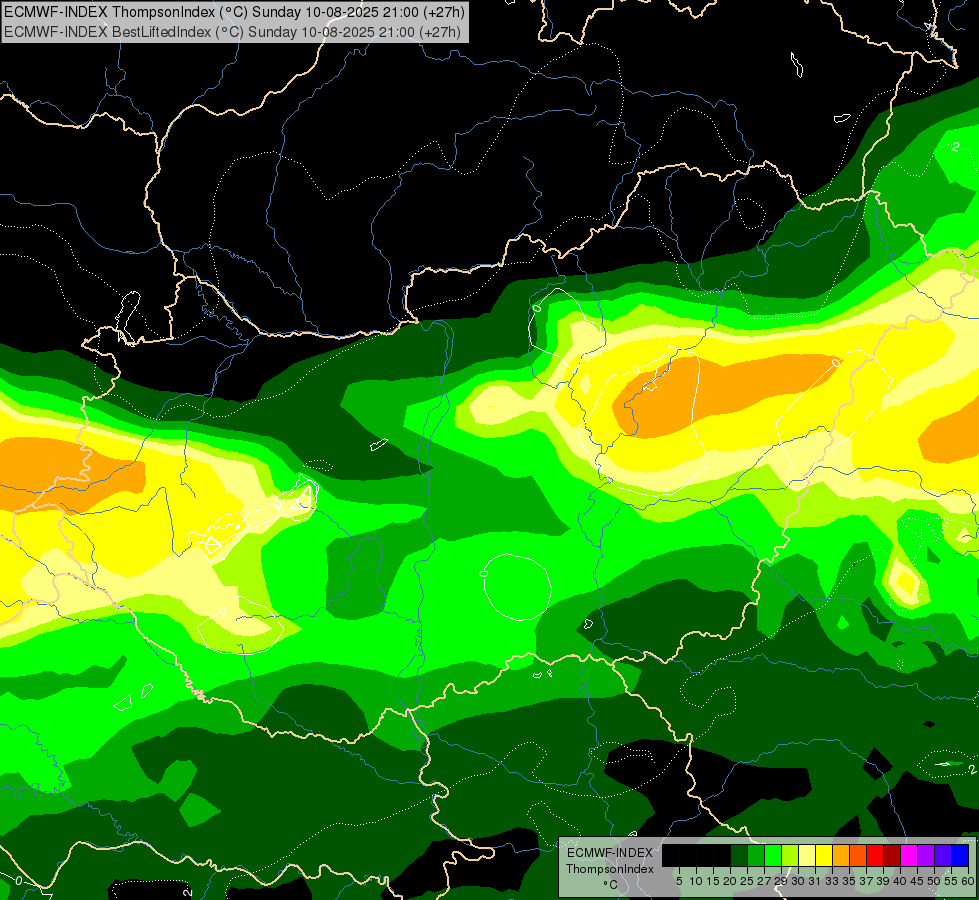Click the ThompsonIndex label in the legend

pyautogui.click(x=610, y=869)
